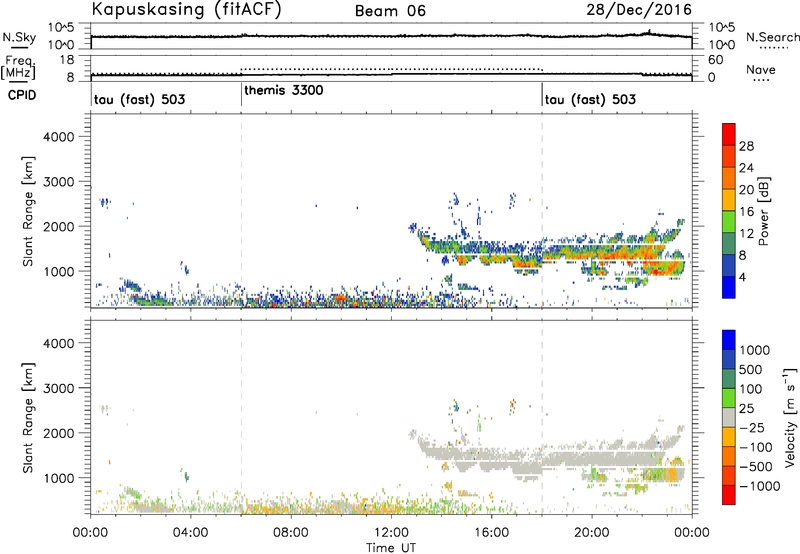The image size is (800, 554).
Task: Select the "-1000" label on Velocity colorbar
Action: (759, 486)
